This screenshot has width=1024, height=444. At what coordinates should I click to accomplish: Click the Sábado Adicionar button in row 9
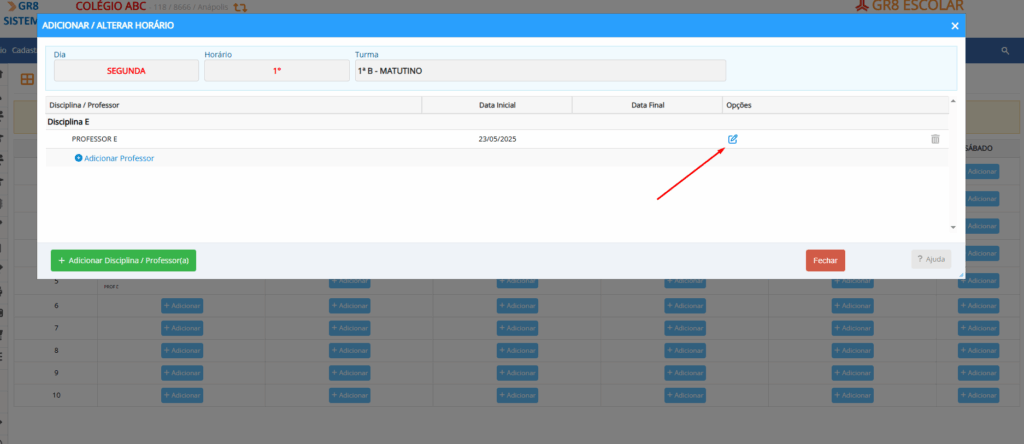point(978,373)
